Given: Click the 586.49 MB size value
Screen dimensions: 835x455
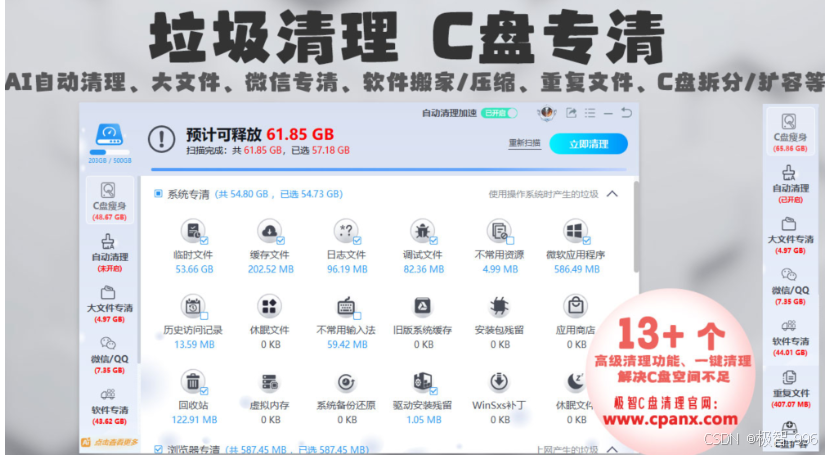Looking at the screenshot, I should pos(576,269).
